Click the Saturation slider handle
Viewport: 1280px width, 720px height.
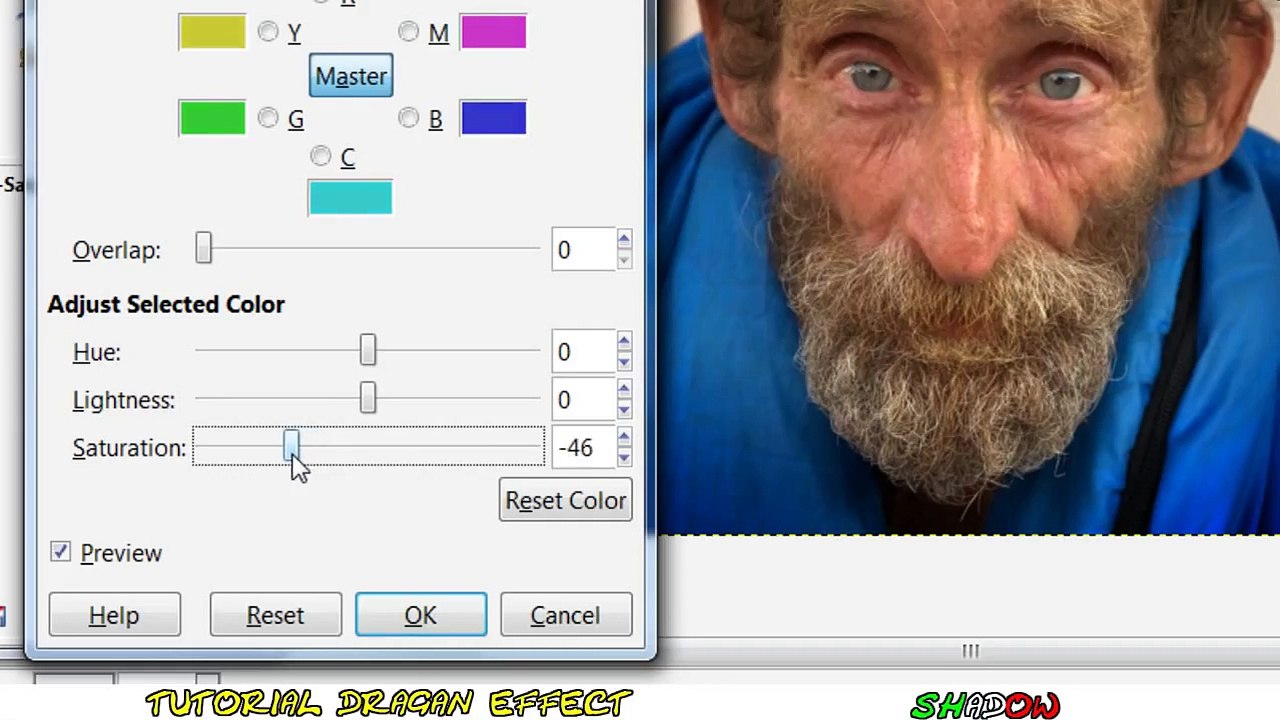[x=290, y=446]
